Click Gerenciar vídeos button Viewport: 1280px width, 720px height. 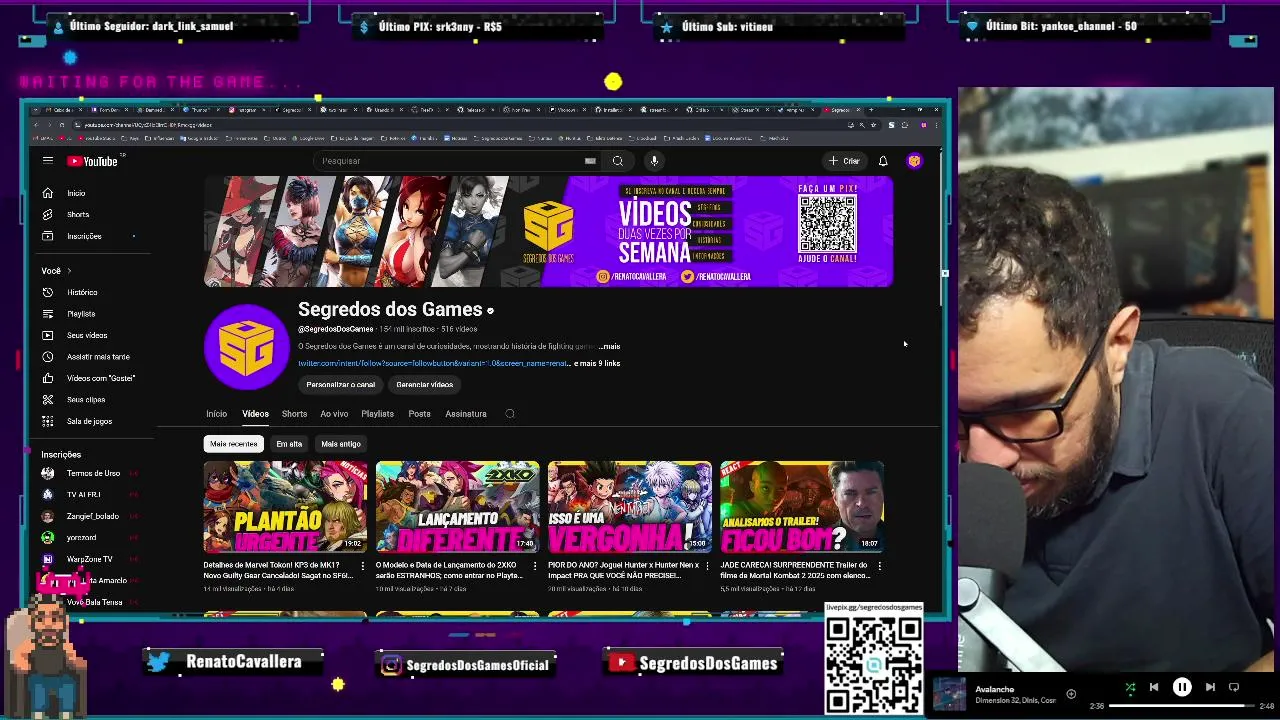[424, 385]
